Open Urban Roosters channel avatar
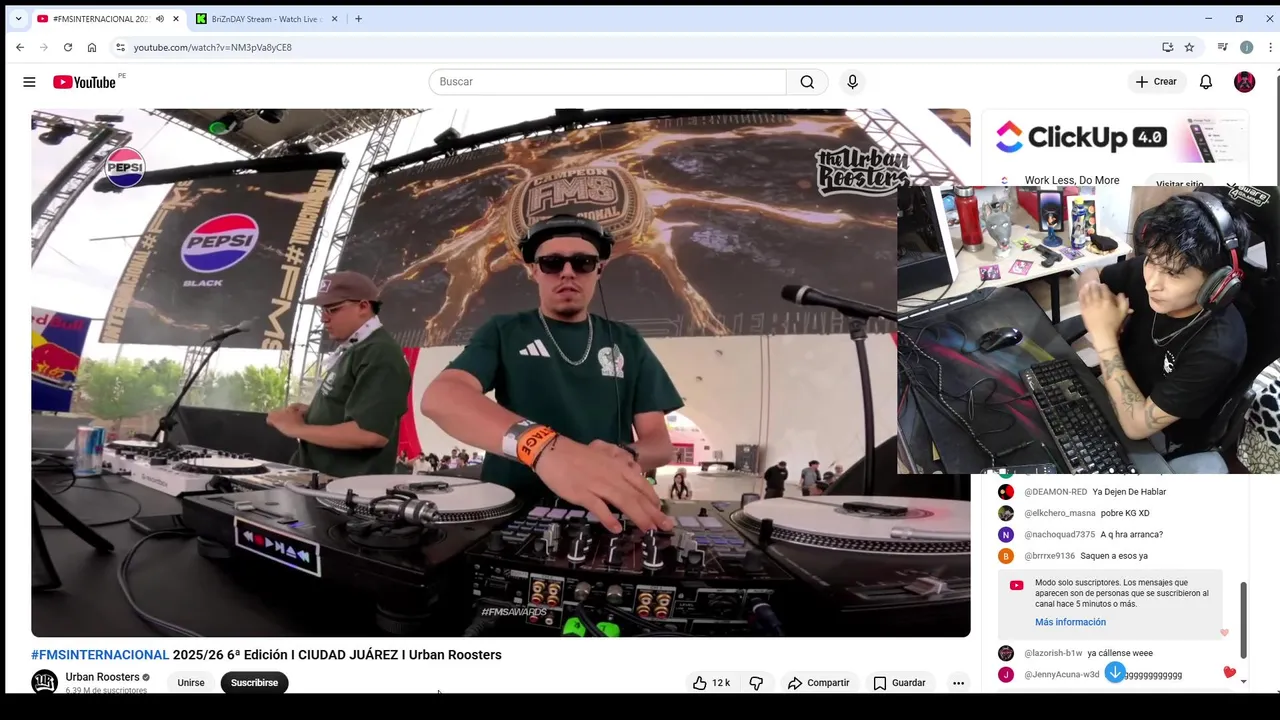 (44, 682)
